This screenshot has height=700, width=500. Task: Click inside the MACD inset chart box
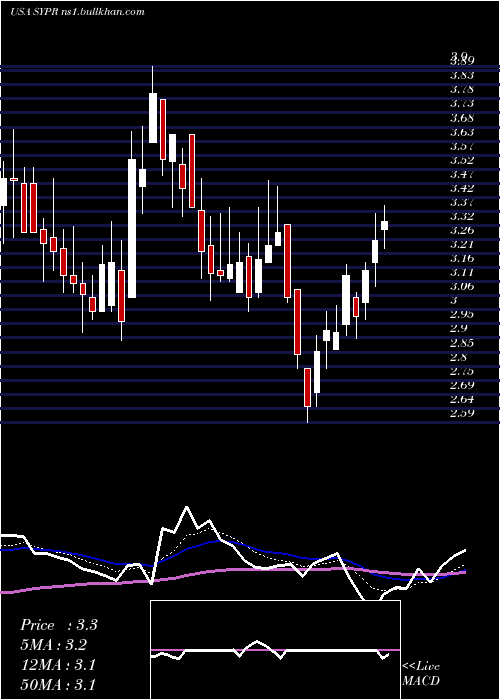(x=275, y=650)
